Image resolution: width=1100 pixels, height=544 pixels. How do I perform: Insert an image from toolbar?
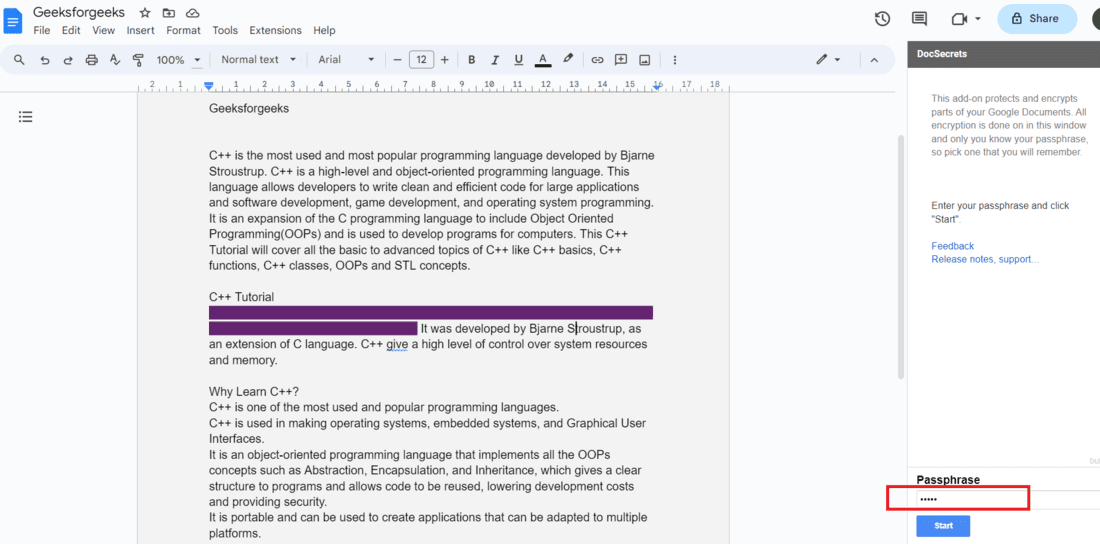[x=645, y=60]
